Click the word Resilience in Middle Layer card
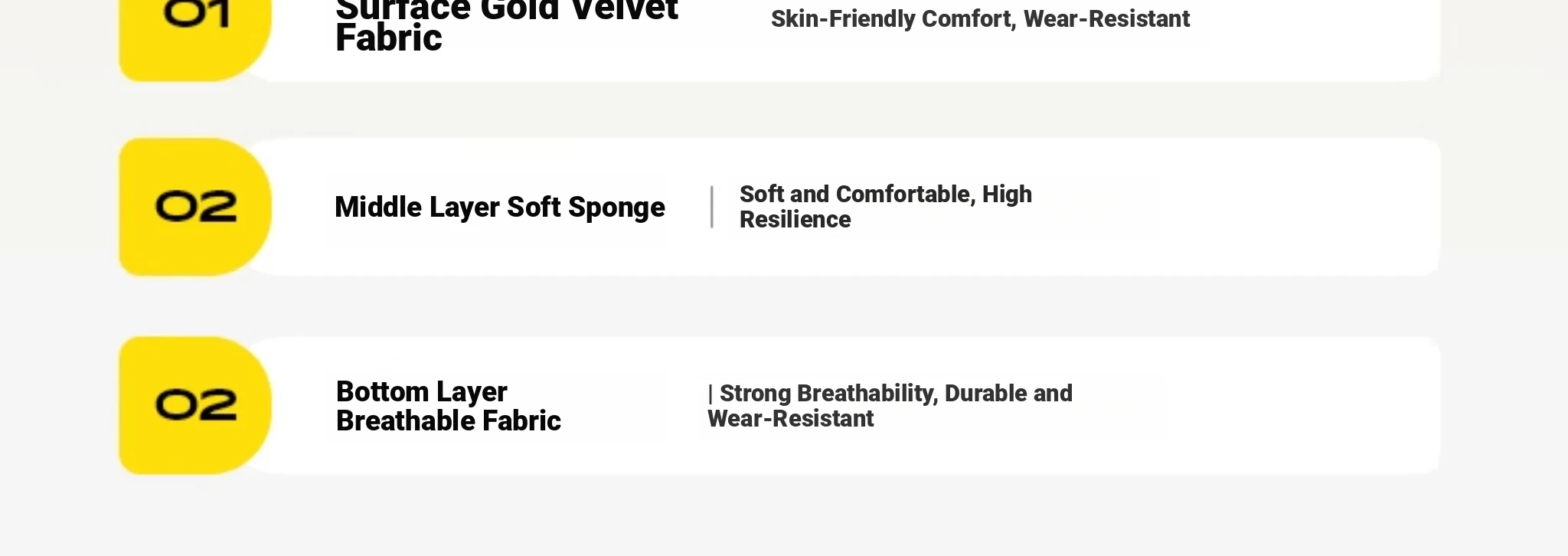The height and width of the screenshot is (556, 1568). [x=795, y=220]
